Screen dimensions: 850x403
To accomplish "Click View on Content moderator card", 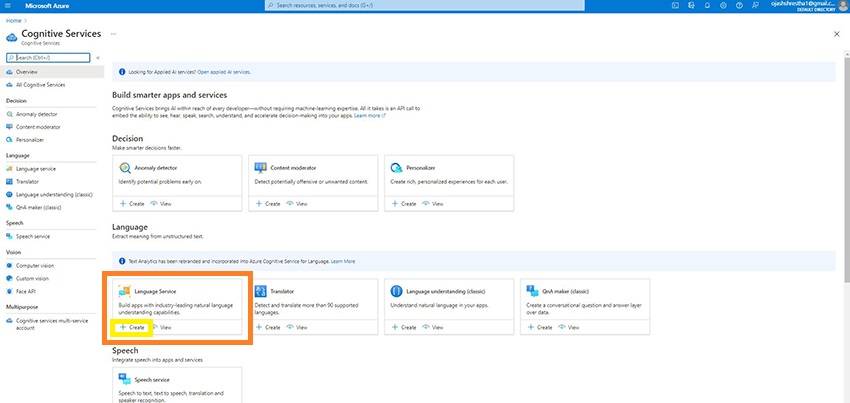I will 297,204.
